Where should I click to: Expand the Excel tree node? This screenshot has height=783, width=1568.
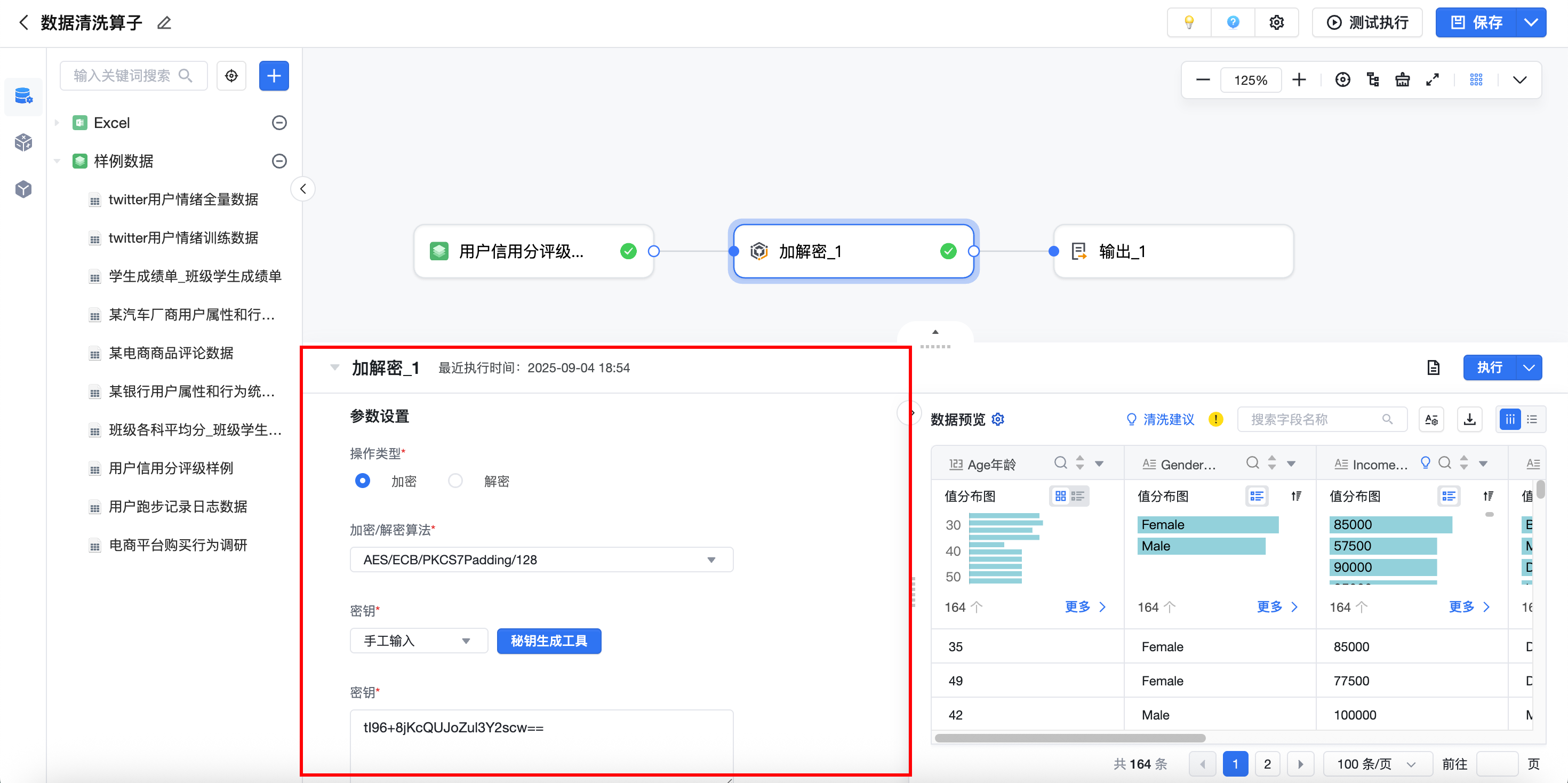coord(57,123)
